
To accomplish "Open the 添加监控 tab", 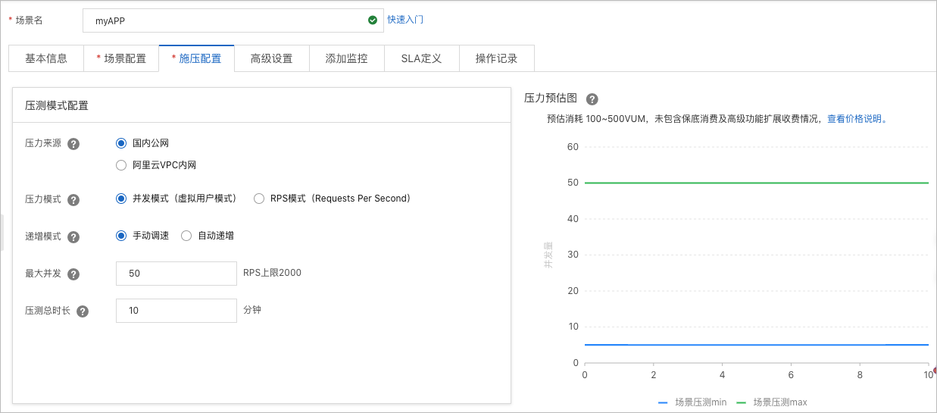I will click(x=347, y=59).
